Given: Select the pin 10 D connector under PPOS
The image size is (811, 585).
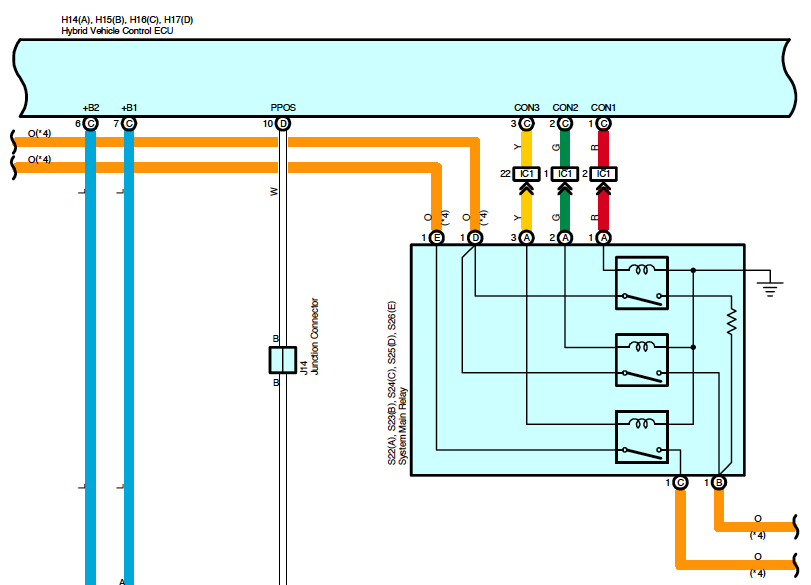Looking at the screenshot, I should point(283,124).
